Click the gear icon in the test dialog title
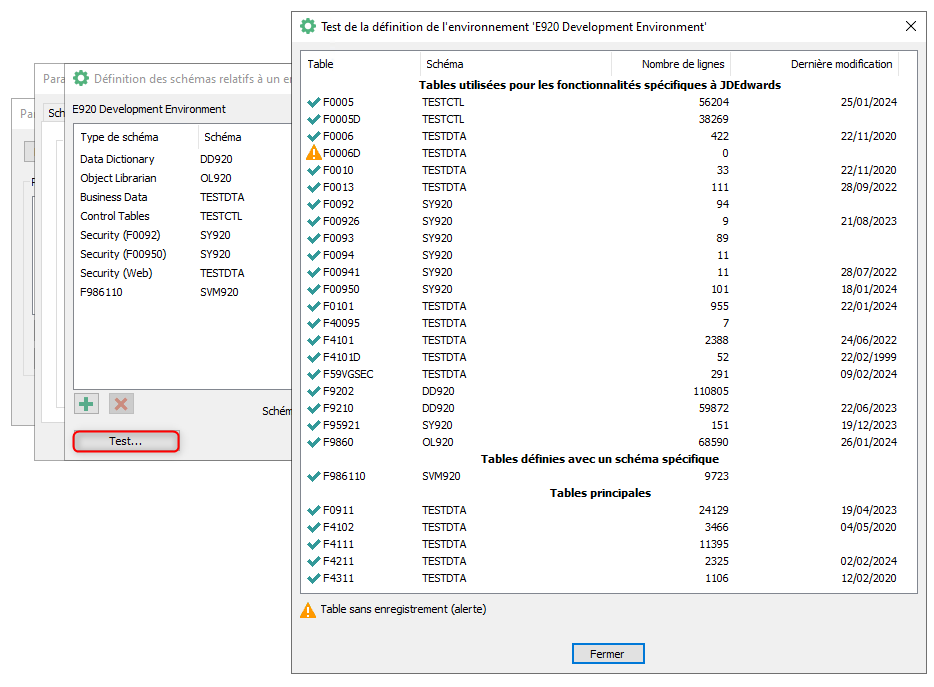The height and width of the screenshot is (687, 934). pos(308,26)
